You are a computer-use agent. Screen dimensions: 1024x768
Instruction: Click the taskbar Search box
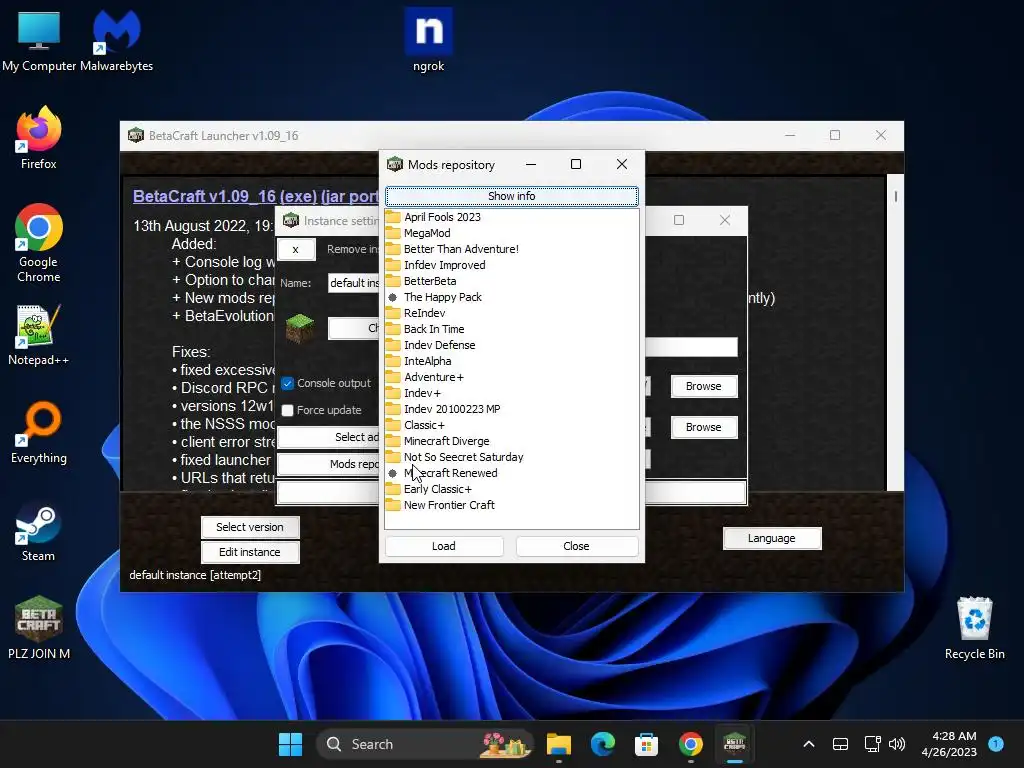[424, 744]
